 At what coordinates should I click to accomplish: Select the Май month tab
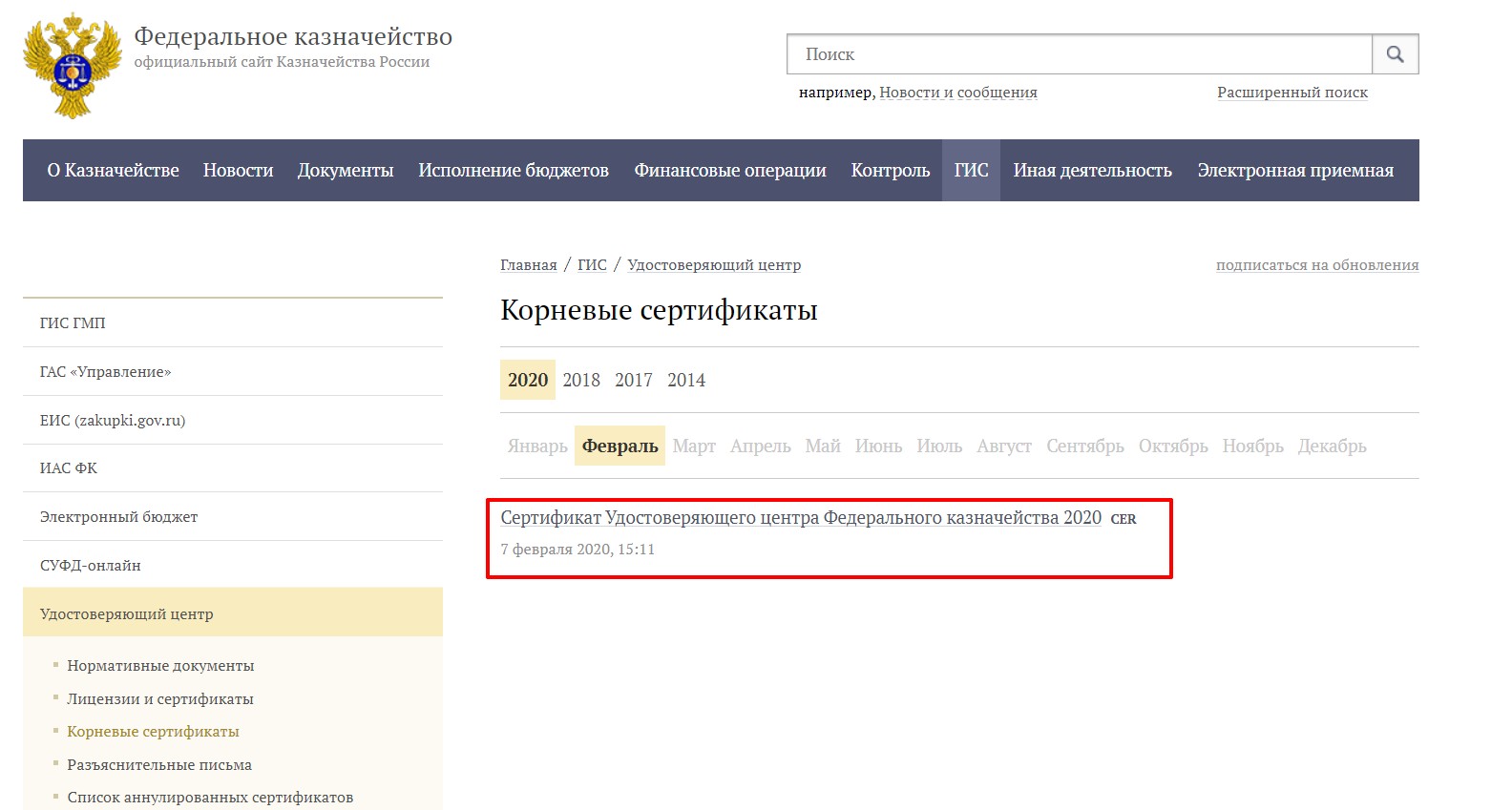tap(823, 446)
